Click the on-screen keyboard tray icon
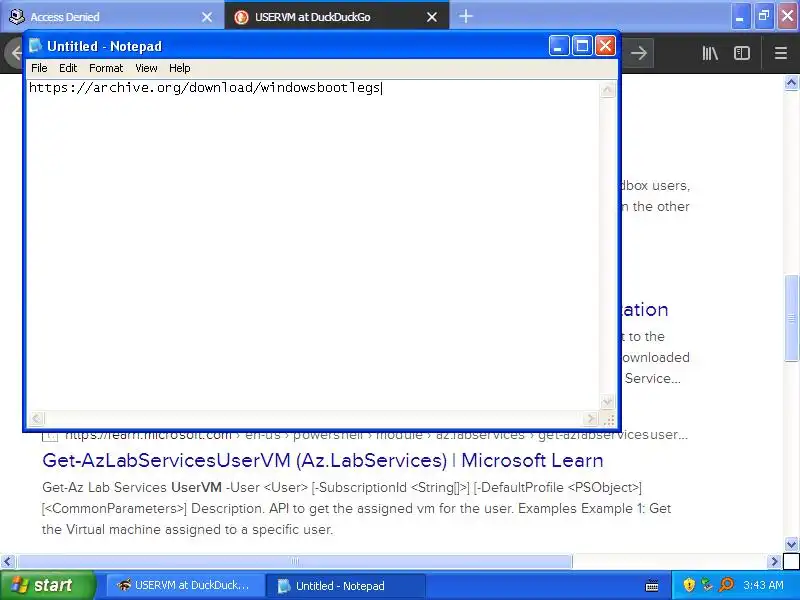This screenshot has width=800, height=600. pos(652,585)
